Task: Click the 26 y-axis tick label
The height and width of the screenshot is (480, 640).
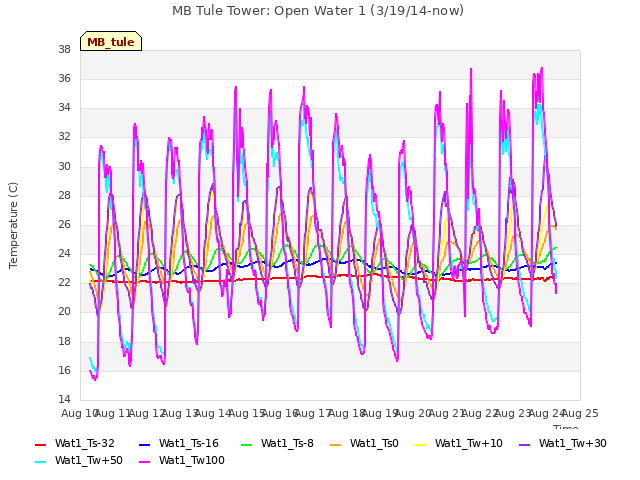Action: (x=64, y=224)
